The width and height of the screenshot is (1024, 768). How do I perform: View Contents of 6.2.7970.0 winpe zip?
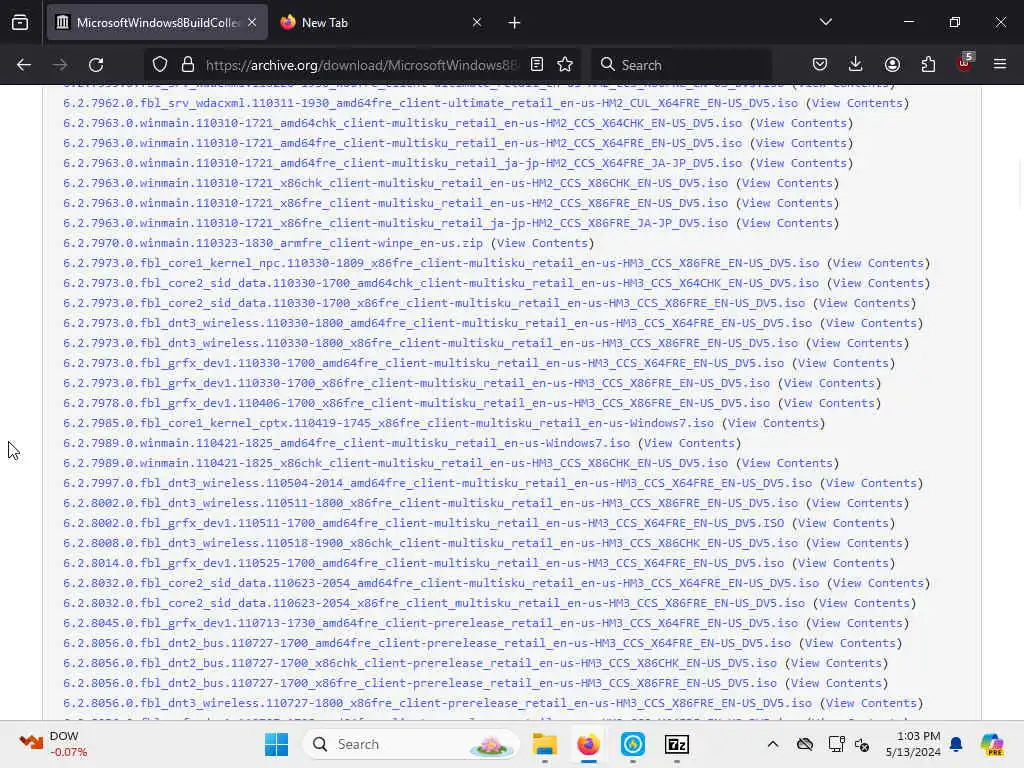point(542,243)
